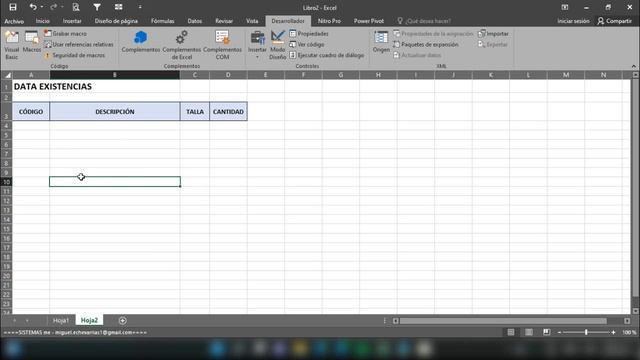Open the Complementos add-ins store
This screenshot has width=640, height=360.
point(141,42)
